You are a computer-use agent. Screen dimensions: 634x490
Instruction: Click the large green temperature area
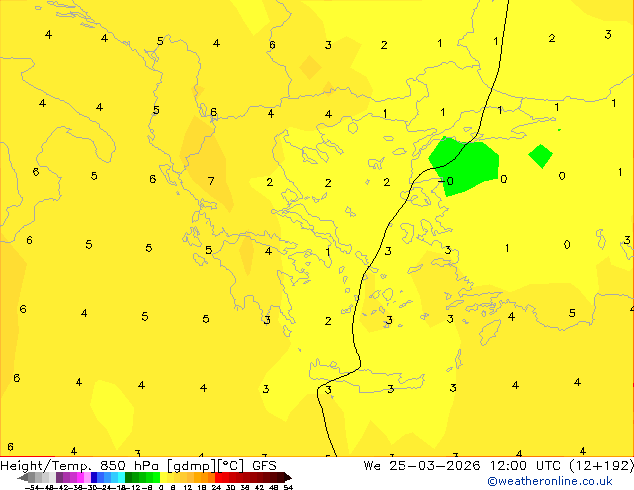465,160
